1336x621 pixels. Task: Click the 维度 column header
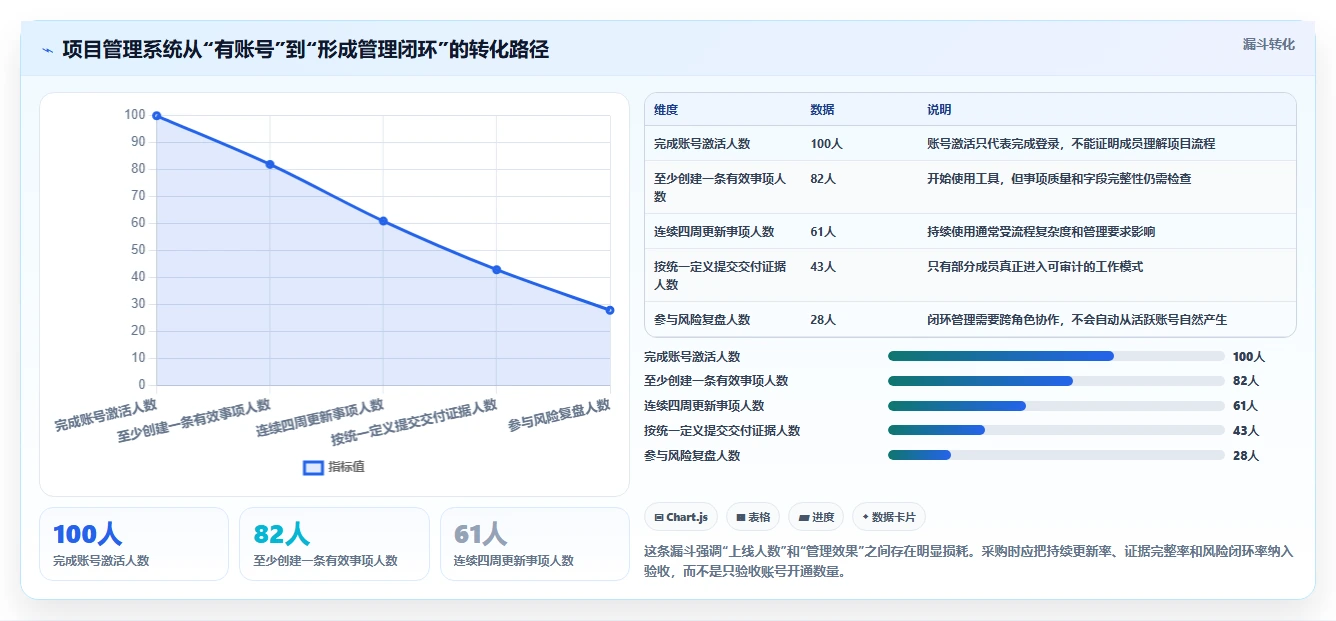point(666,110)
